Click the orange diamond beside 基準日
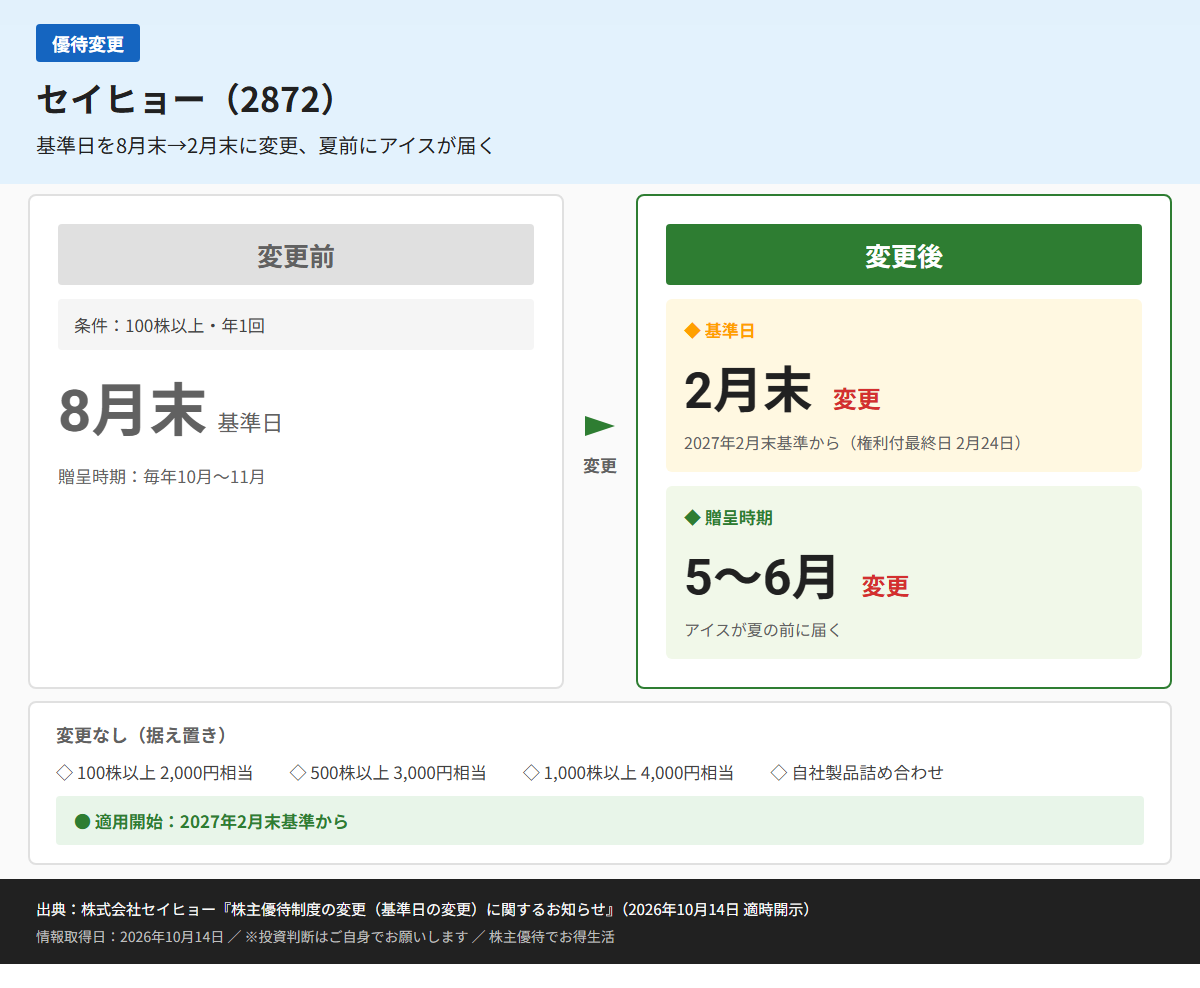The image size is (1200, 988). click(692, 330)
